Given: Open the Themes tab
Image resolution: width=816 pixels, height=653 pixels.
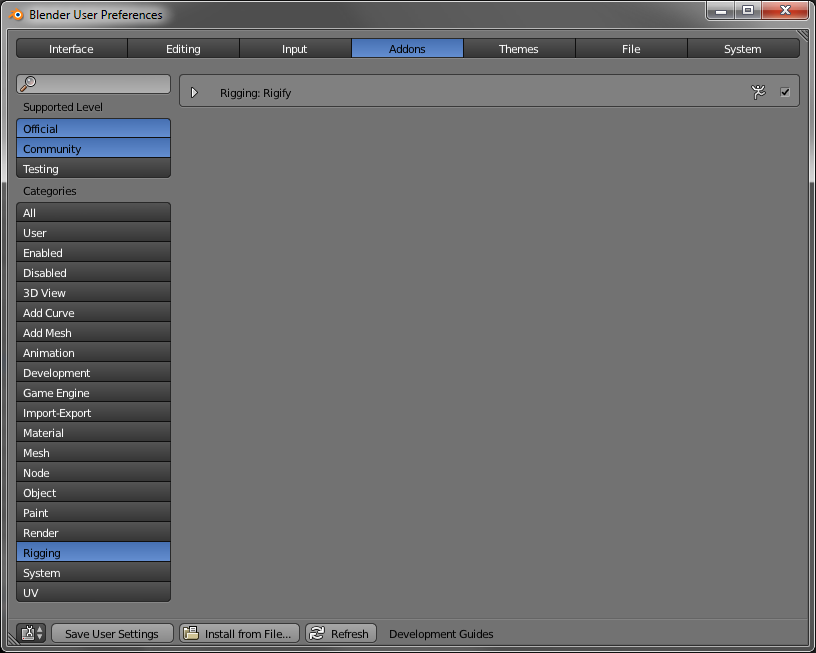Looking at the screenshot, I should [x=519, y=48].
